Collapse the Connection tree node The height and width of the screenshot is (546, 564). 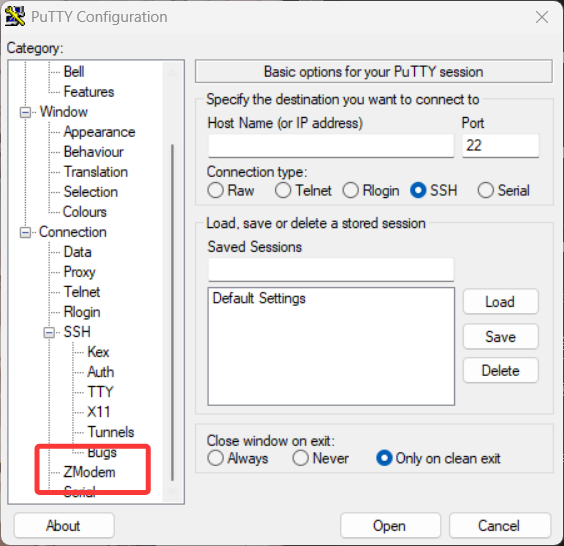25,233
